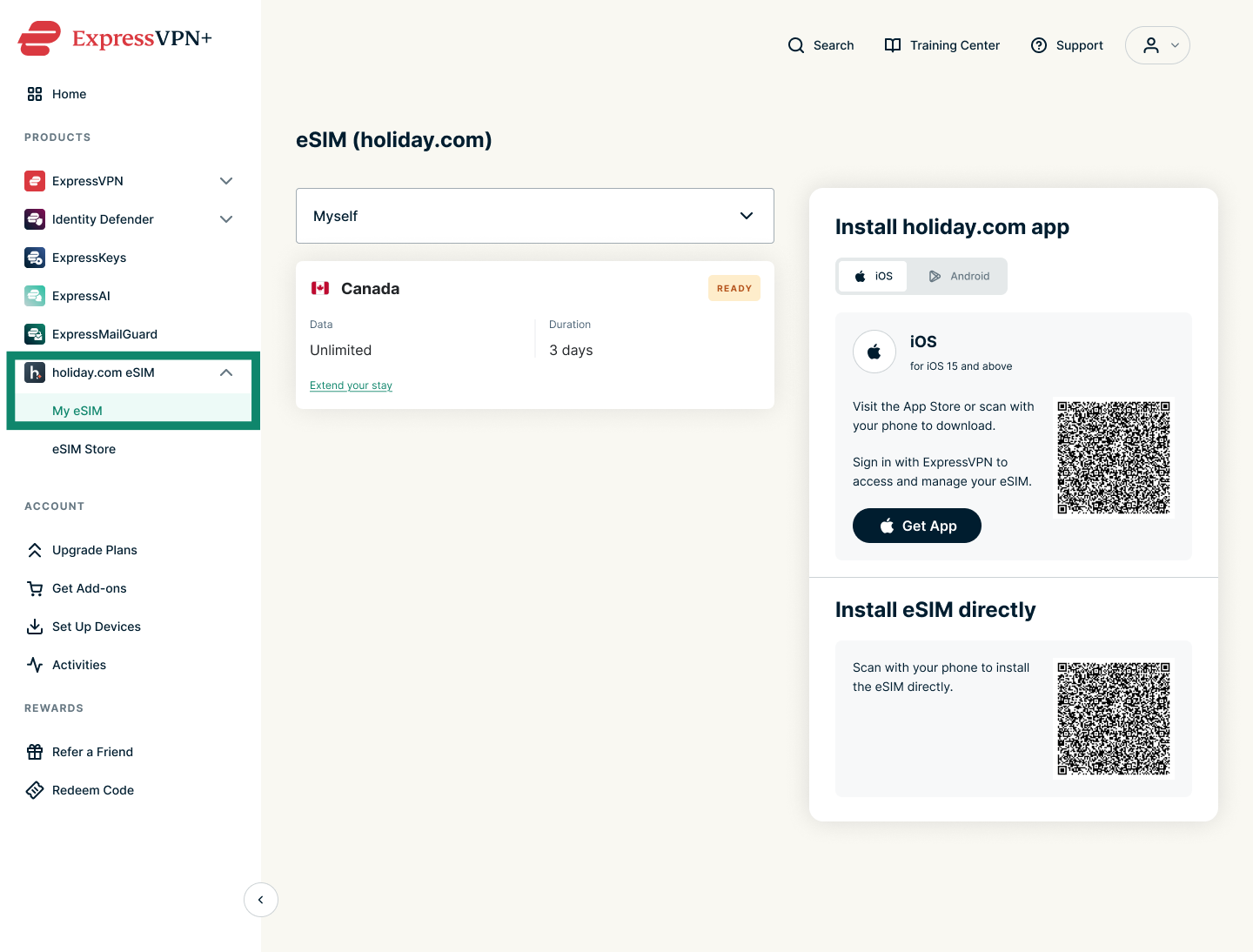Go to Home in sidebar
The image size is (1253, 952).
point(69,94)
